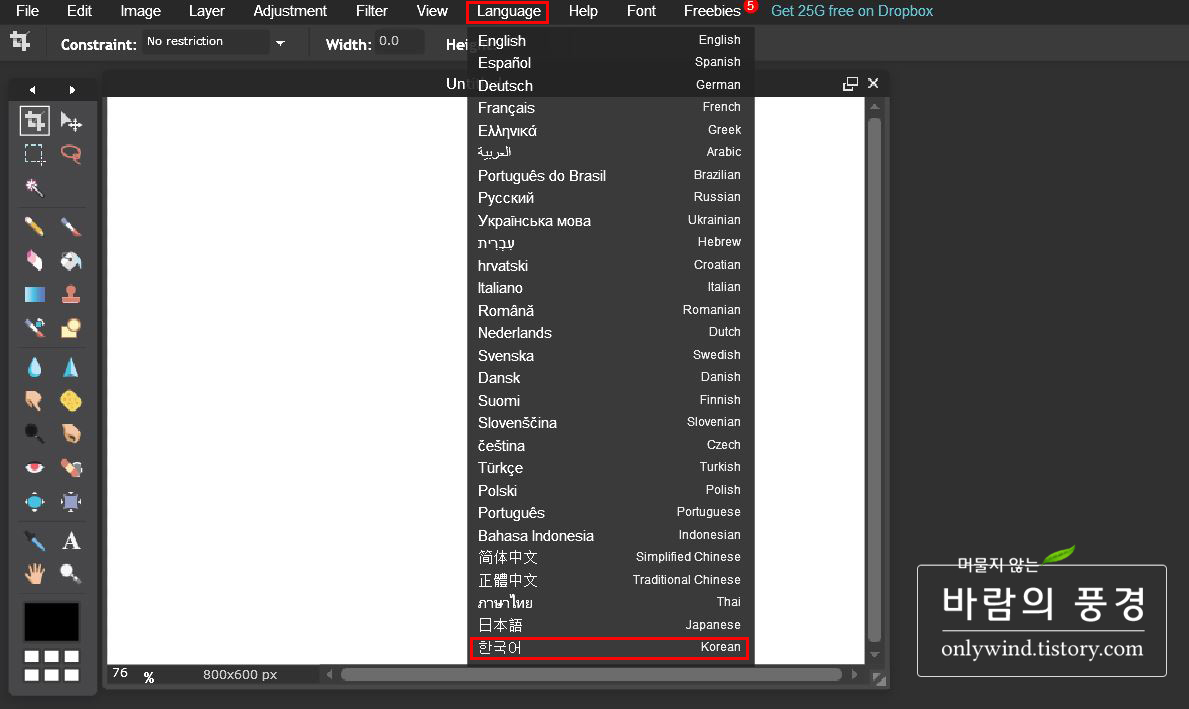This screenshot has width=1189, height=709.
Task: Open the Filter menu
Action: click(372, 11)
